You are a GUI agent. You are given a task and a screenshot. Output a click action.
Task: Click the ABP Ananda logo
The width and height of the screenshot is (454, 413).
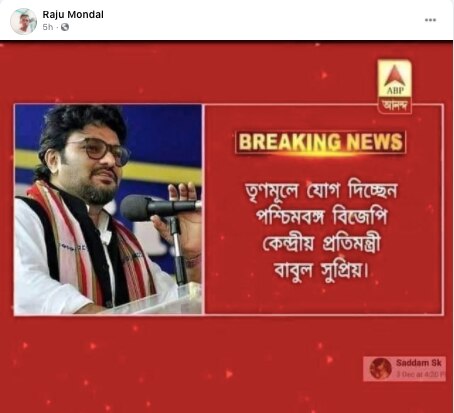(x=394, y=86)
